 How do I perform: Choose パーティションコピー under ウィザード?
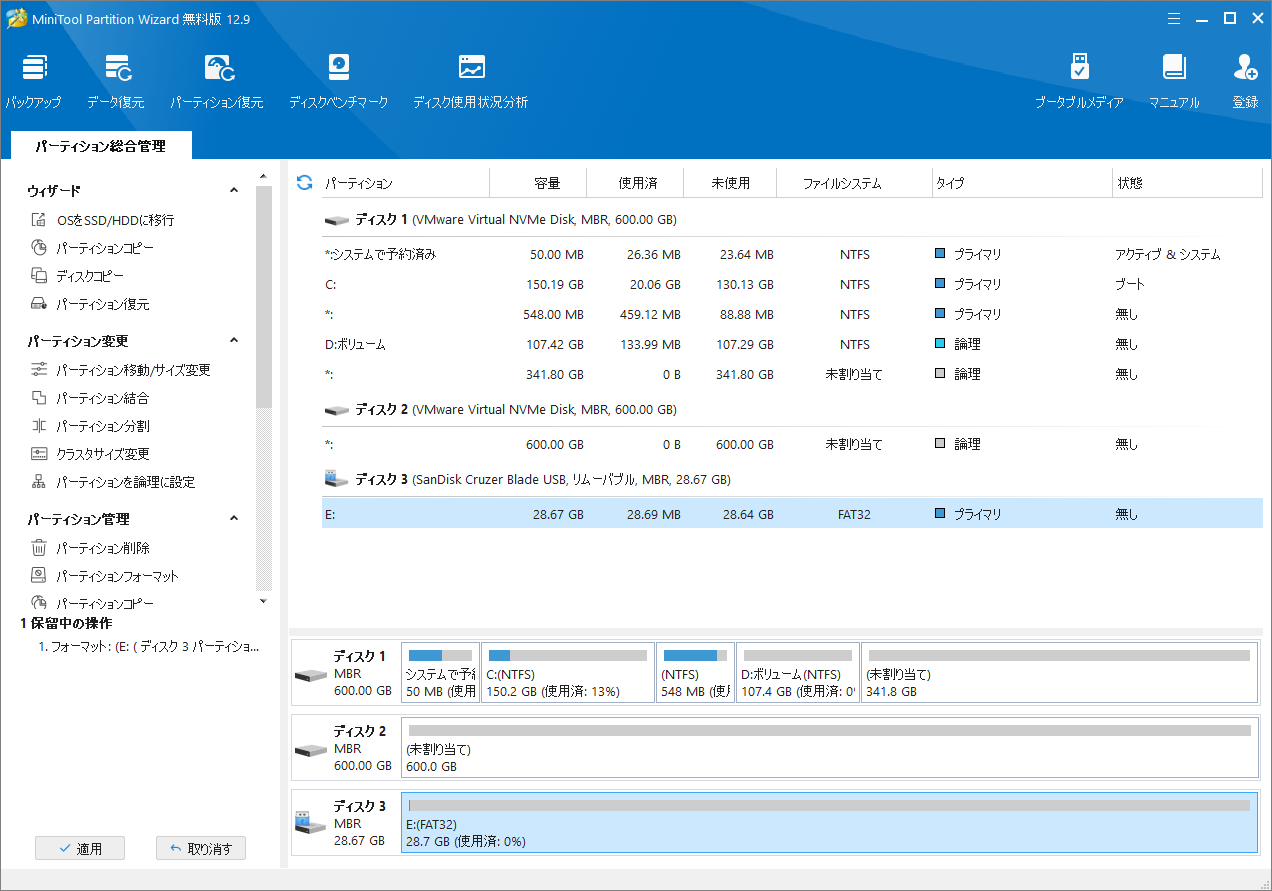[92, 248]
